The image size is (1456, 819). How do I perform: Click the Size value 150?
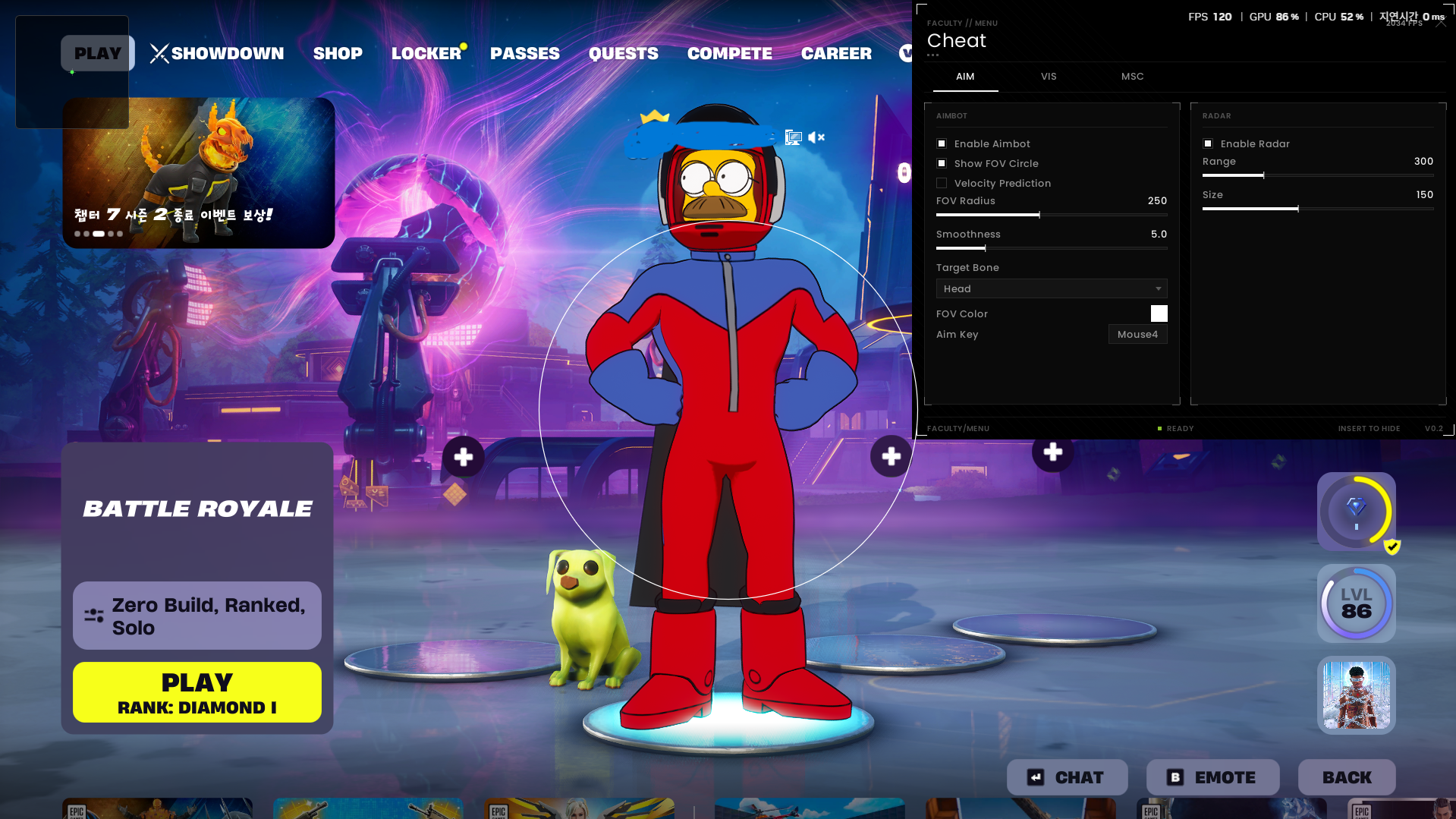1424,195
